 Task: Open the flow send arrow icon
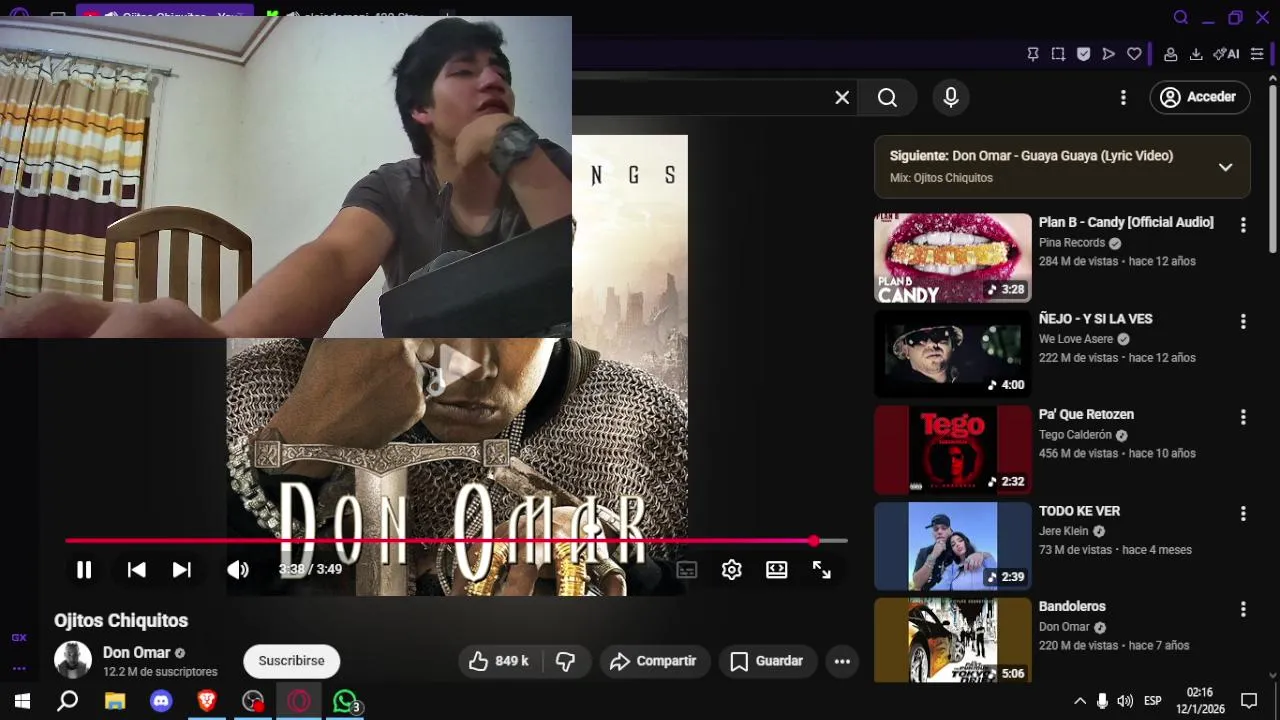click(x=1108, y=54)
